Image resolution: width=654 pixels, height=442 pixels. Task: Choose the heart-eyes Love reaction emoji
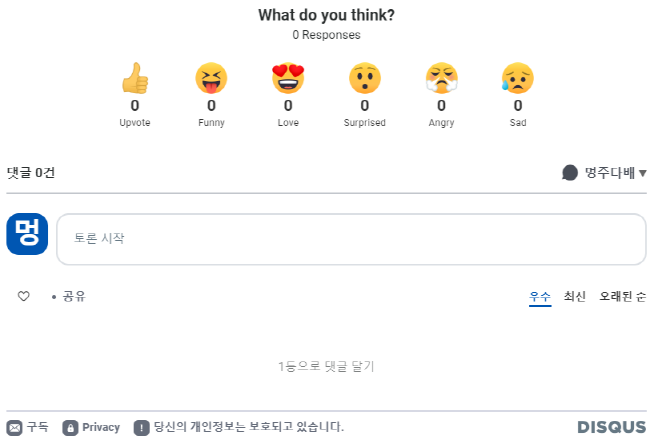[288, 78]
